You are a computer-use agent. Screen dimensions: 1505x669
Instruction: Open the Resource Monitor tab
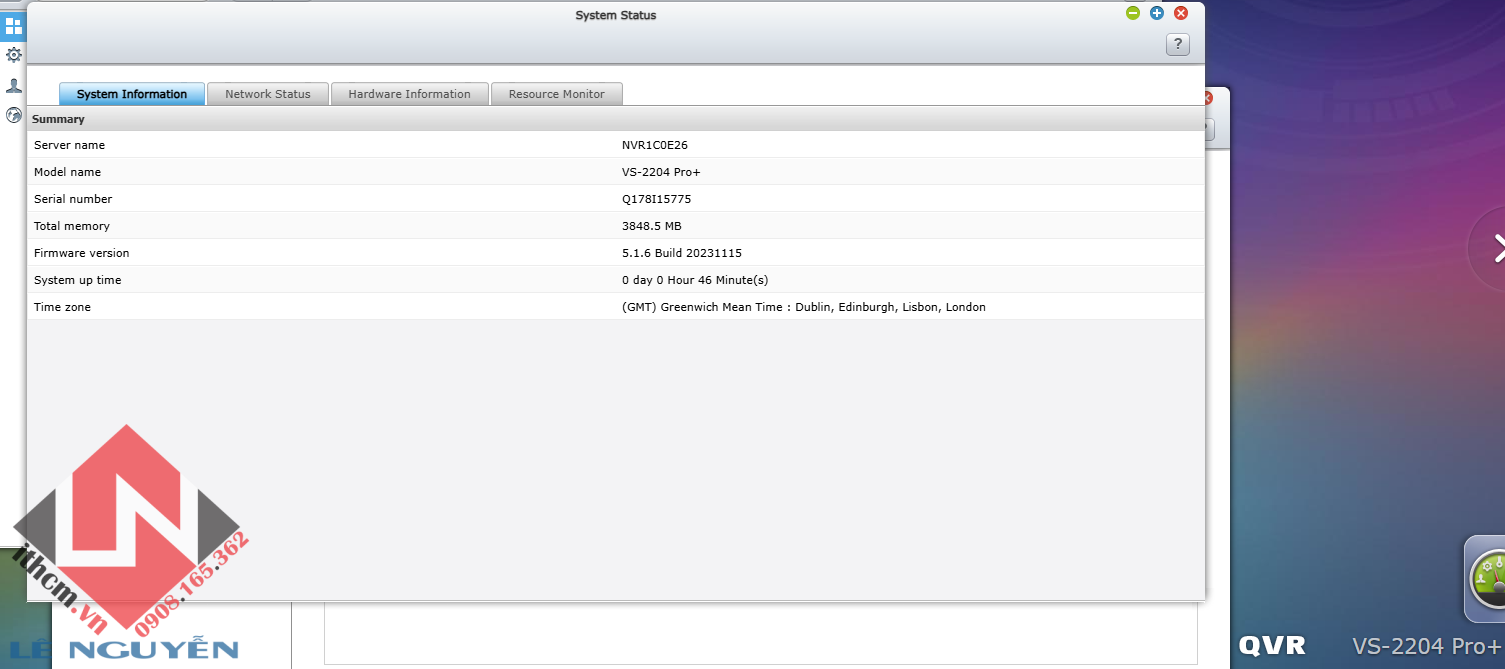pos(556,94)
